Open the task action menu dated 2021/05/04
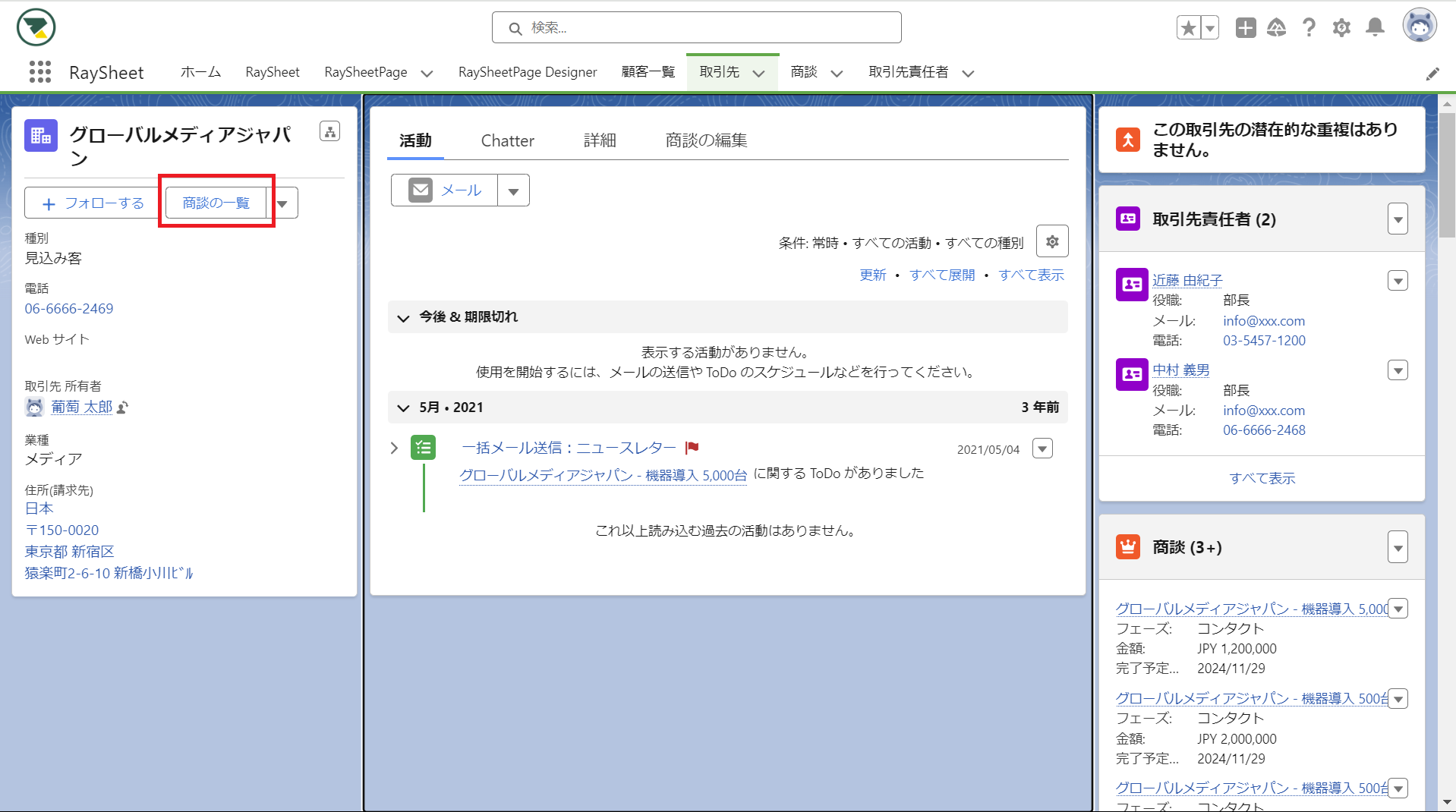The height and width of the screenshot is (812, 1456). pos(1042,448)
